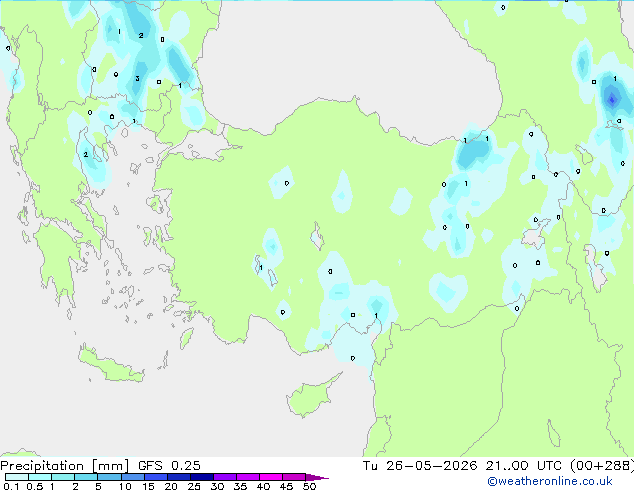Image resolution: width=634 pixels, height=490 pixels.
Task: Click the Precipitation [mm] title label
Action: (65, 466)
